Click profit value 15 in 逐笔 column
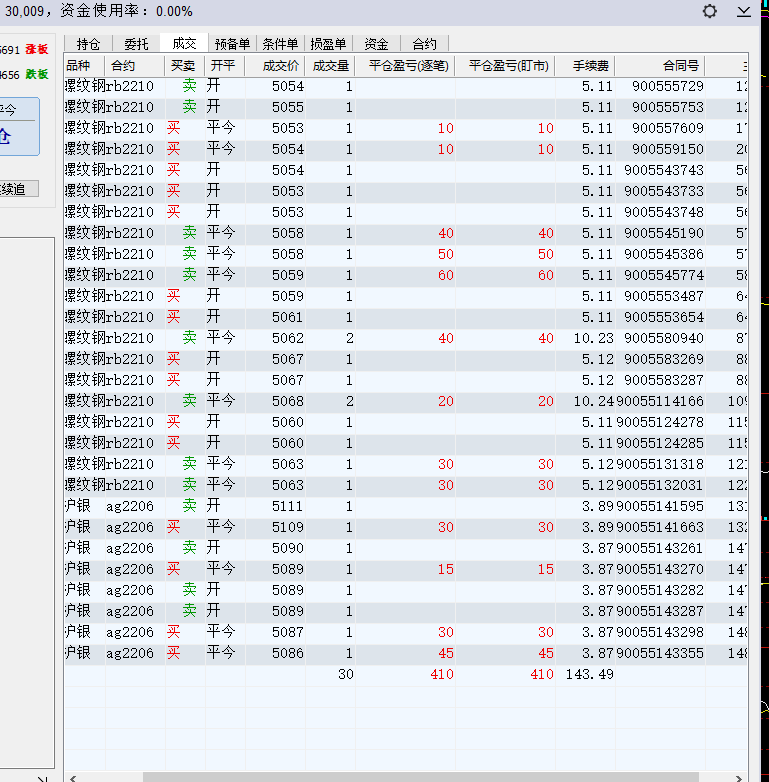 pos(446,569)
